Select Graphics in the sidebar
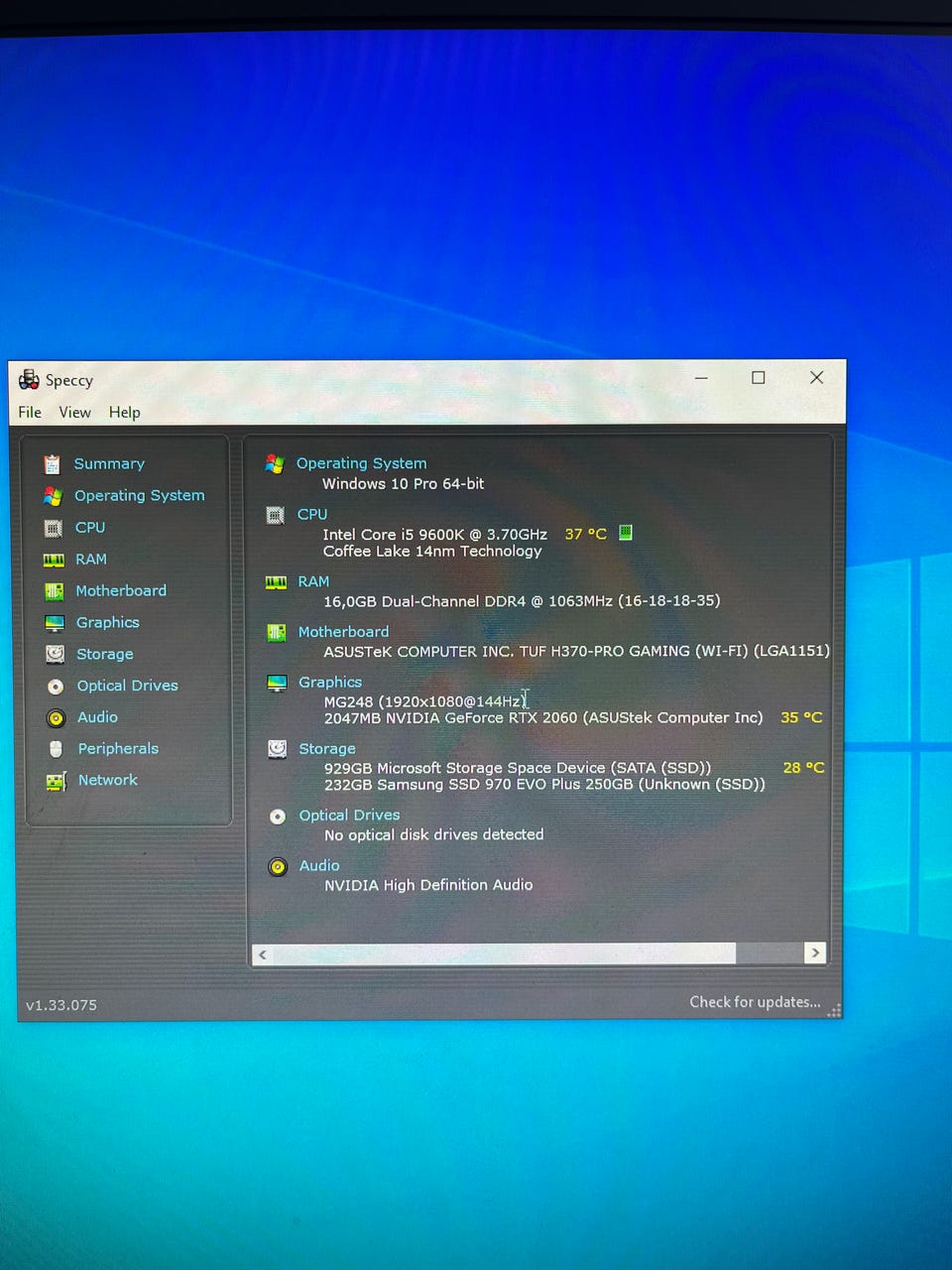The image size is (952, 1270). tap(108, 623)
